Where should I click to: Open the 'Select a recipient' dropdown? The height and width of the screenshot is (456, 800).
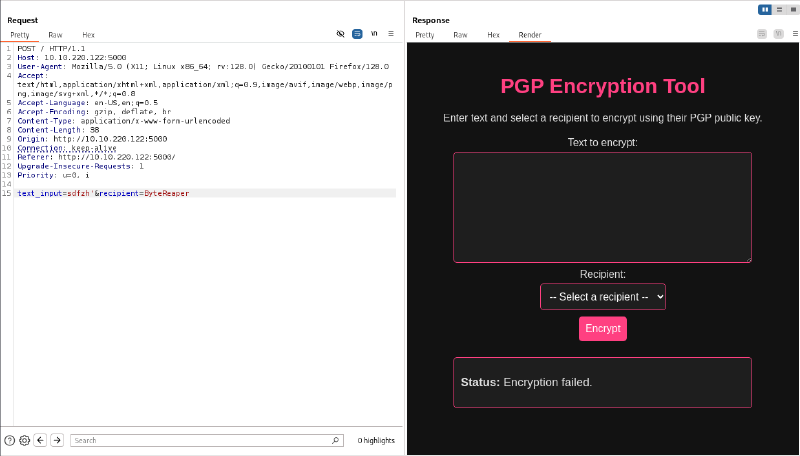(x=602, y=297)
